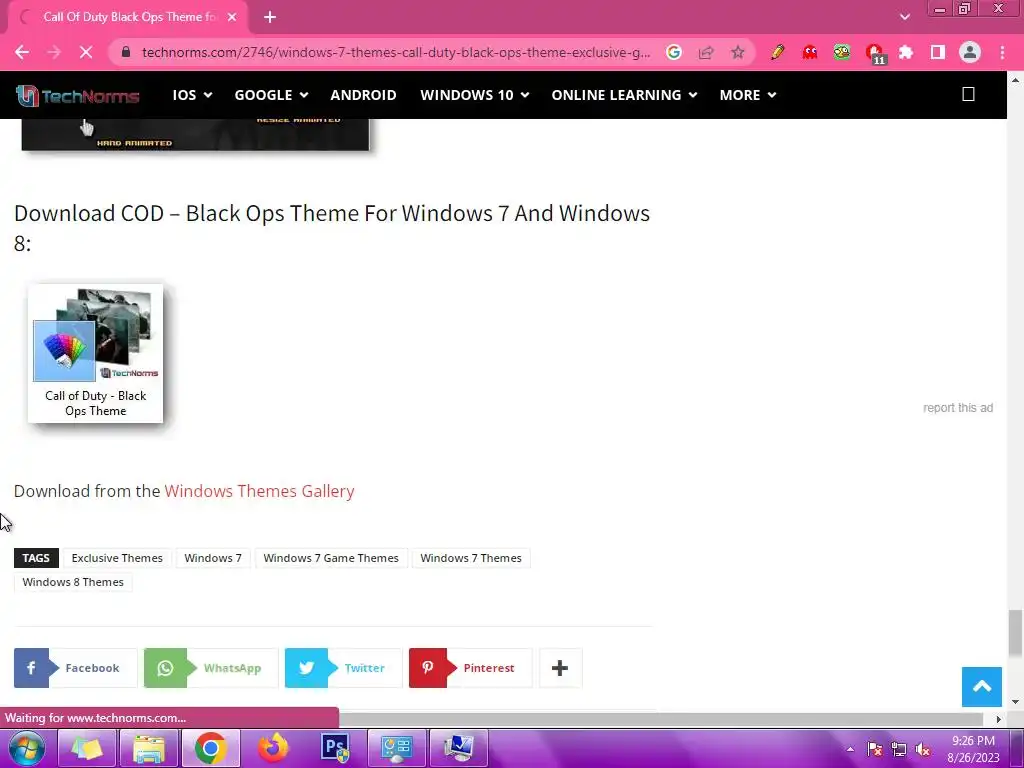Viewport: 1024px width, 768px height.
Task: Stop loading the page
Action: [x=86, y=52]
